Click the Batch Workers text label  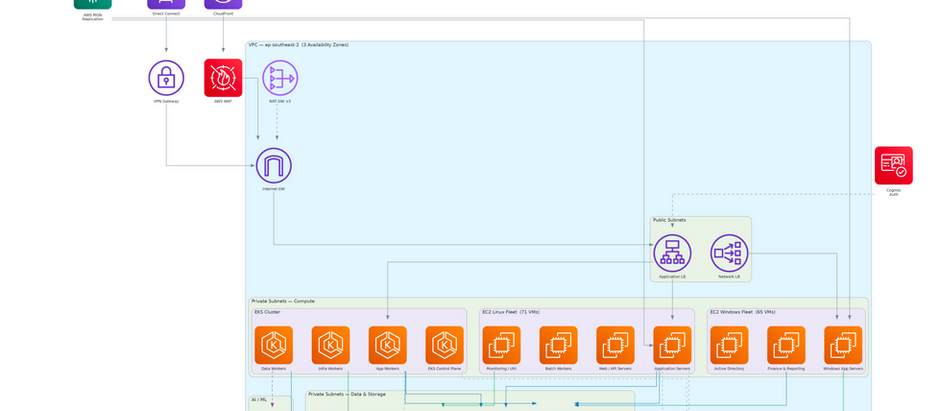559,368
